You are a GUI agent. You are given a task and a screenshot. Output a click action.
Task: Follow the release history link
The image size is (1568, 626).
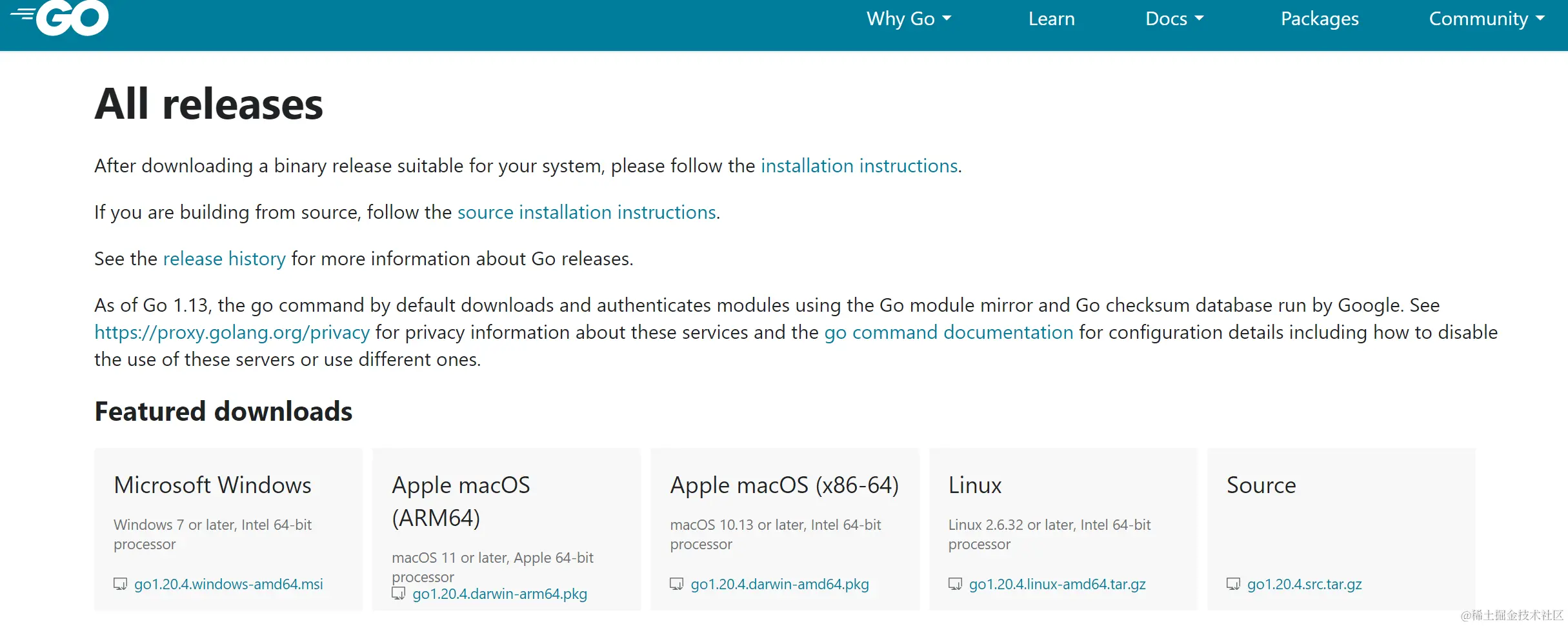(224, 259)
